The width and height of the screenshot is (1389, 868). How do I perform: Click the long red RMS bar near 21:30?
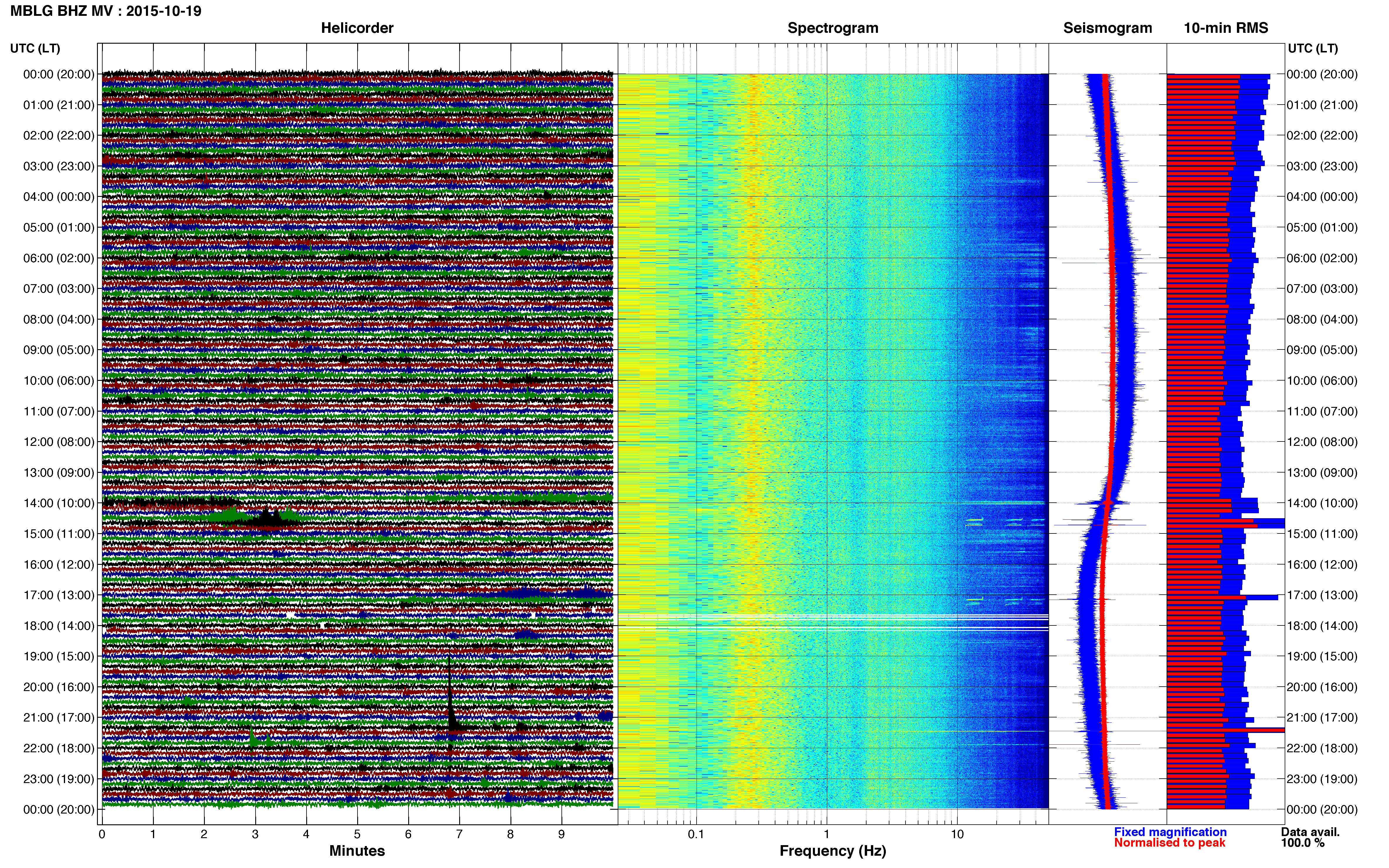coord(1225,730)
